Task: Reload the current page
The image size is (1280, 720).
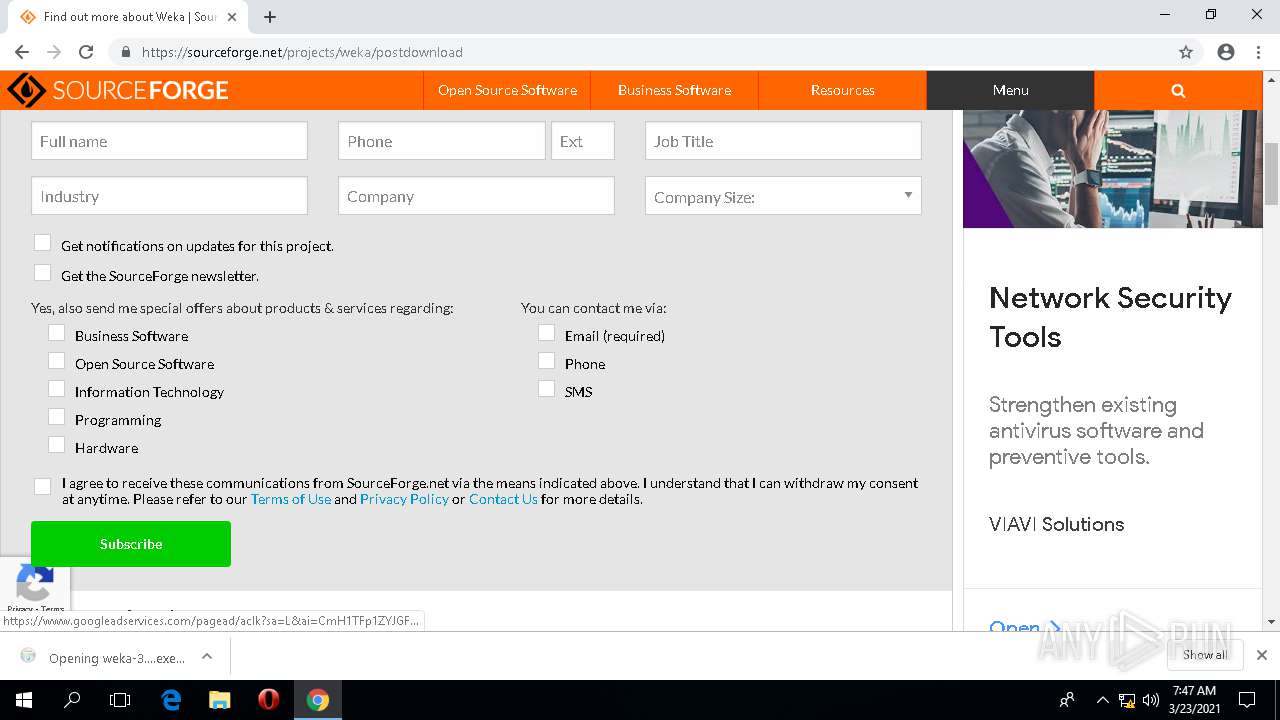Action: point(86,52)
